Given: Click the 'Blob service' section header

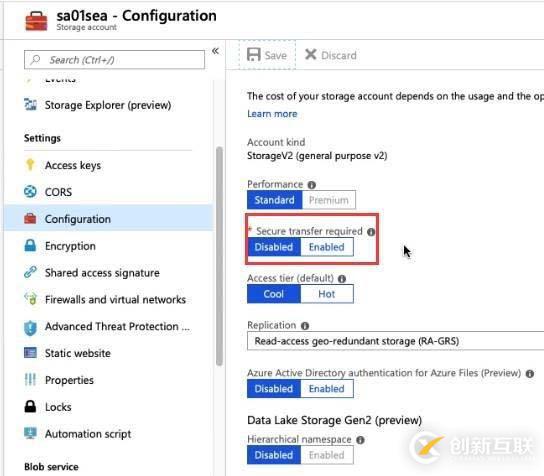Looking at the screenshot, I should click(x=51, y=467).
